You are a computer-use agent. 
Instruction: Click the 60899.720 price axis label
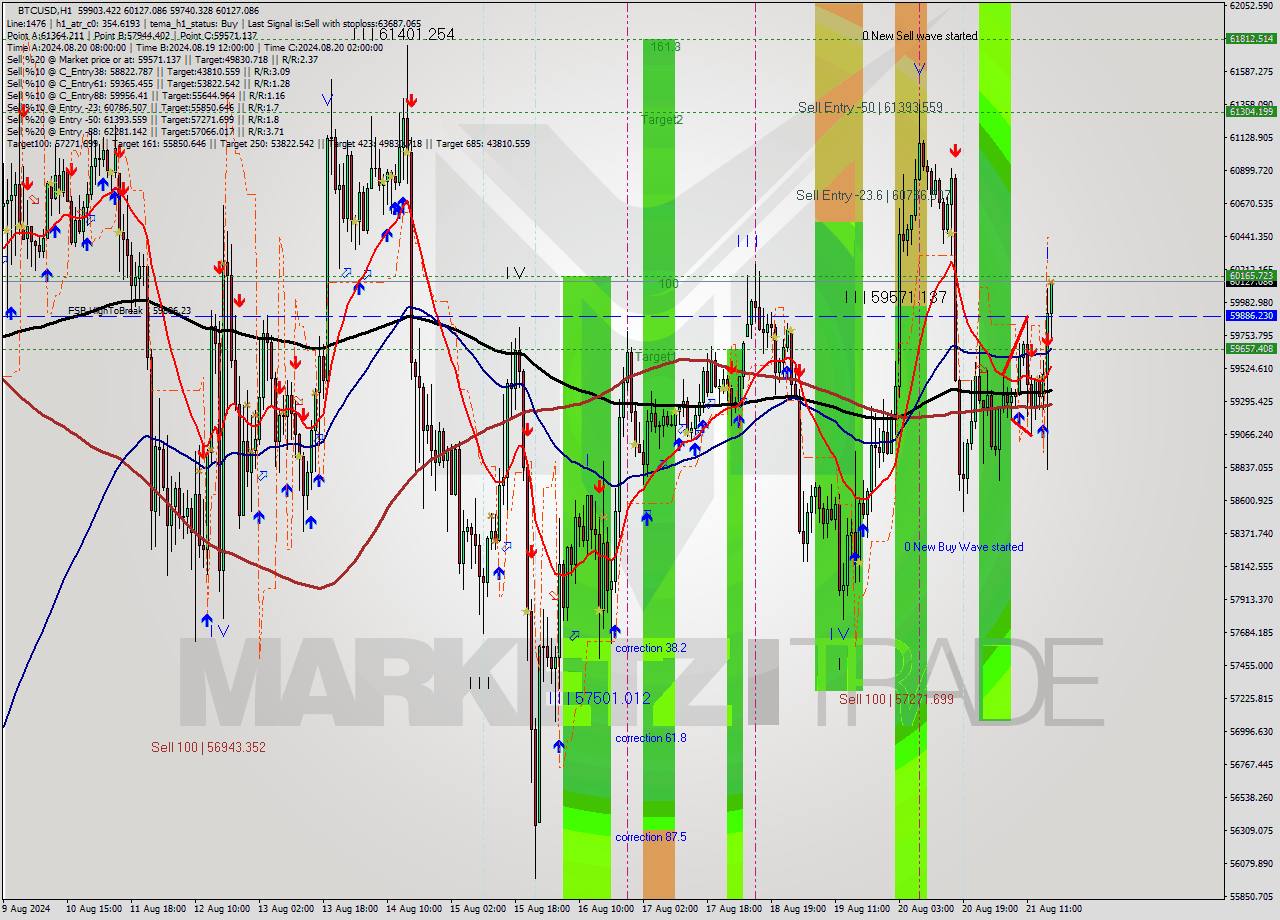click(x=1250, y=171)
